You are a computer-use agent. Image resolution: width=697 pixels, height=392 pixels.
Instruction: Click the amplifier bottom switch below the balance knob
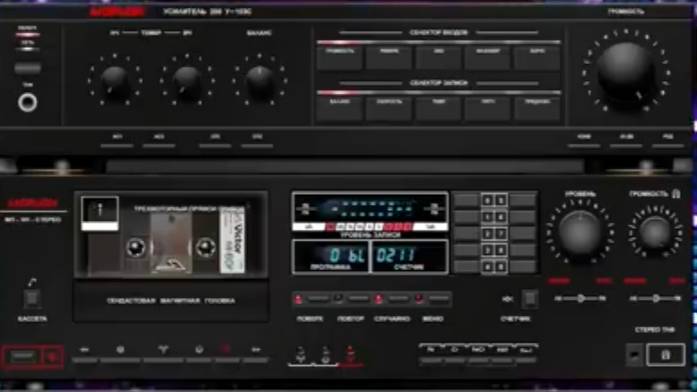click(x=257, y=145)
